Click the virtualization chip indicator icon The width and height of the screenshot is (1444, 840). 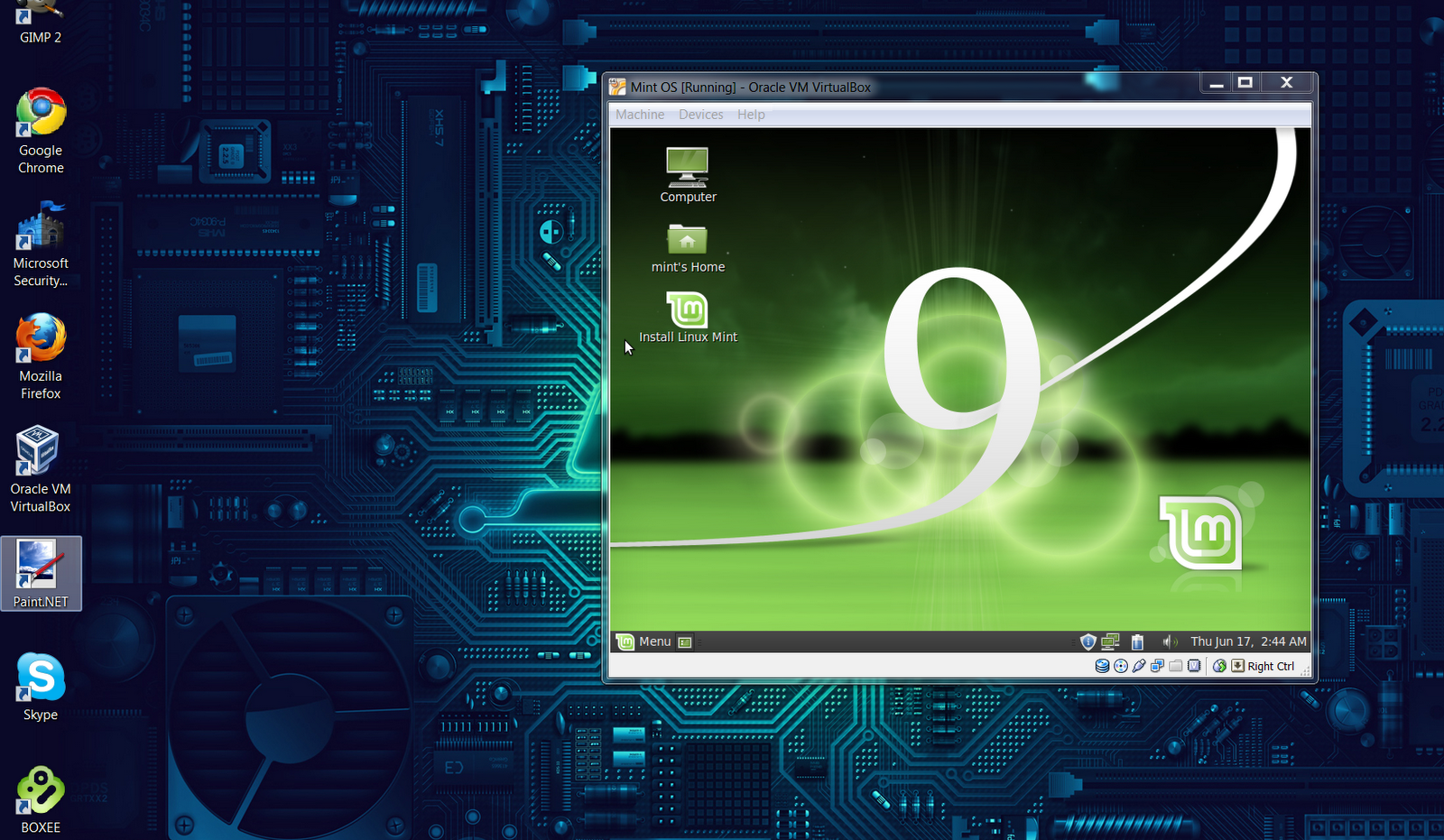1194,666
